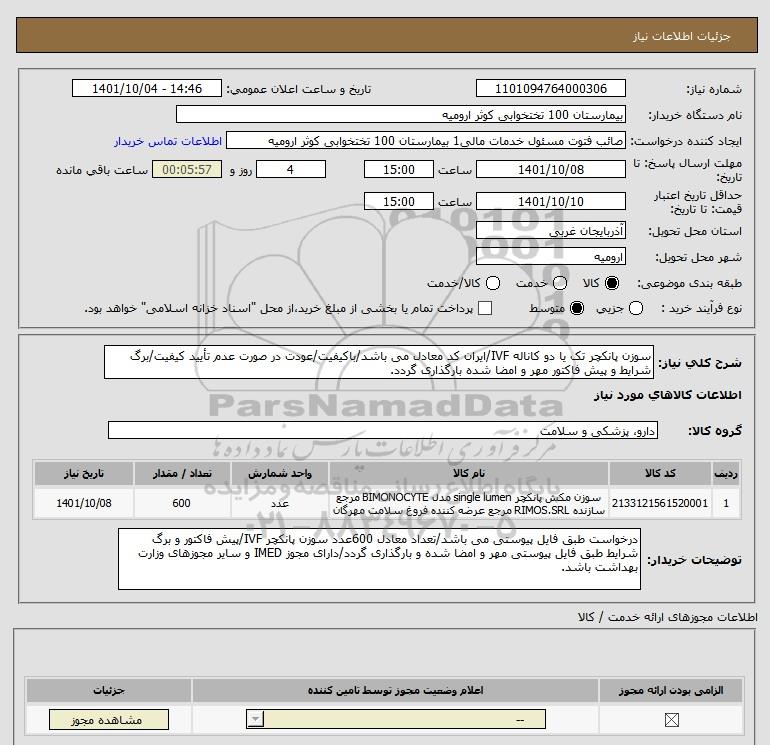The image size is (770, 745).
Task: Click the توضیحات خریدار label
Action: tap(694, 560)
